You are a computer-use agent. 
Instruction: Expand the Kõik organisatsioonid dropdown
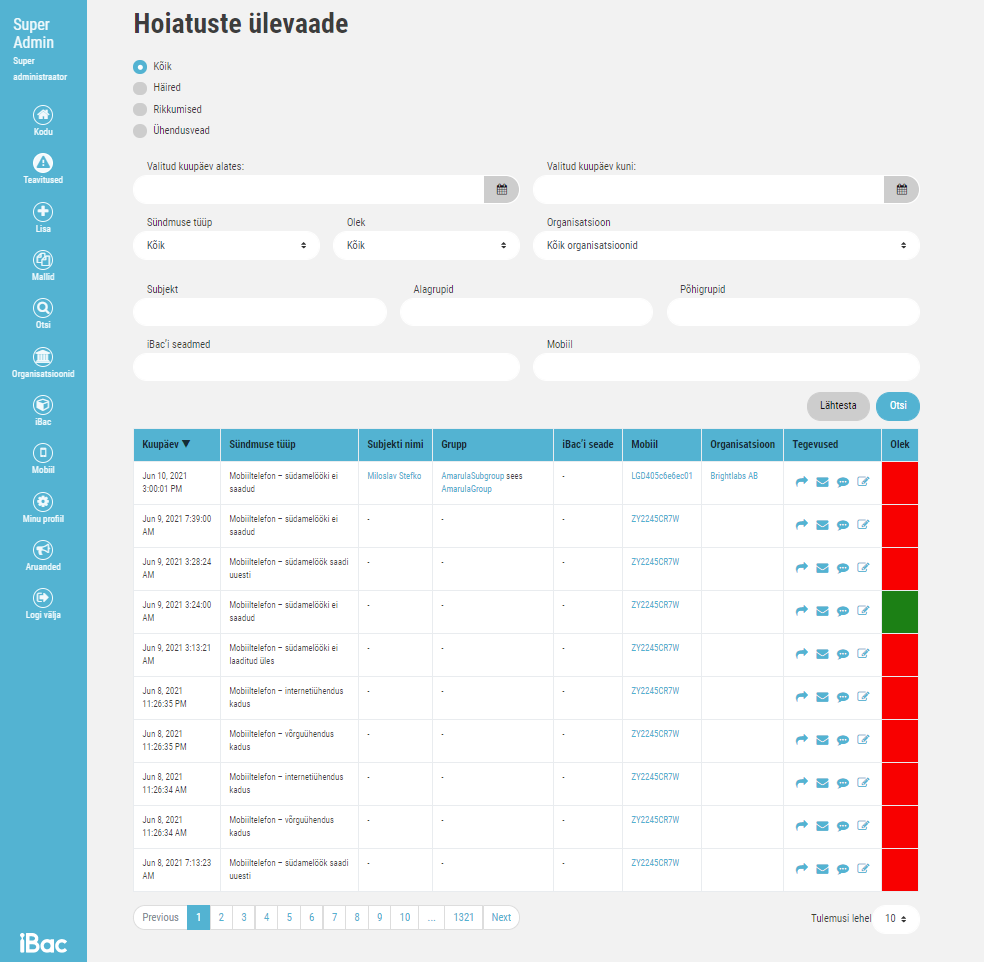pos(726,245)
